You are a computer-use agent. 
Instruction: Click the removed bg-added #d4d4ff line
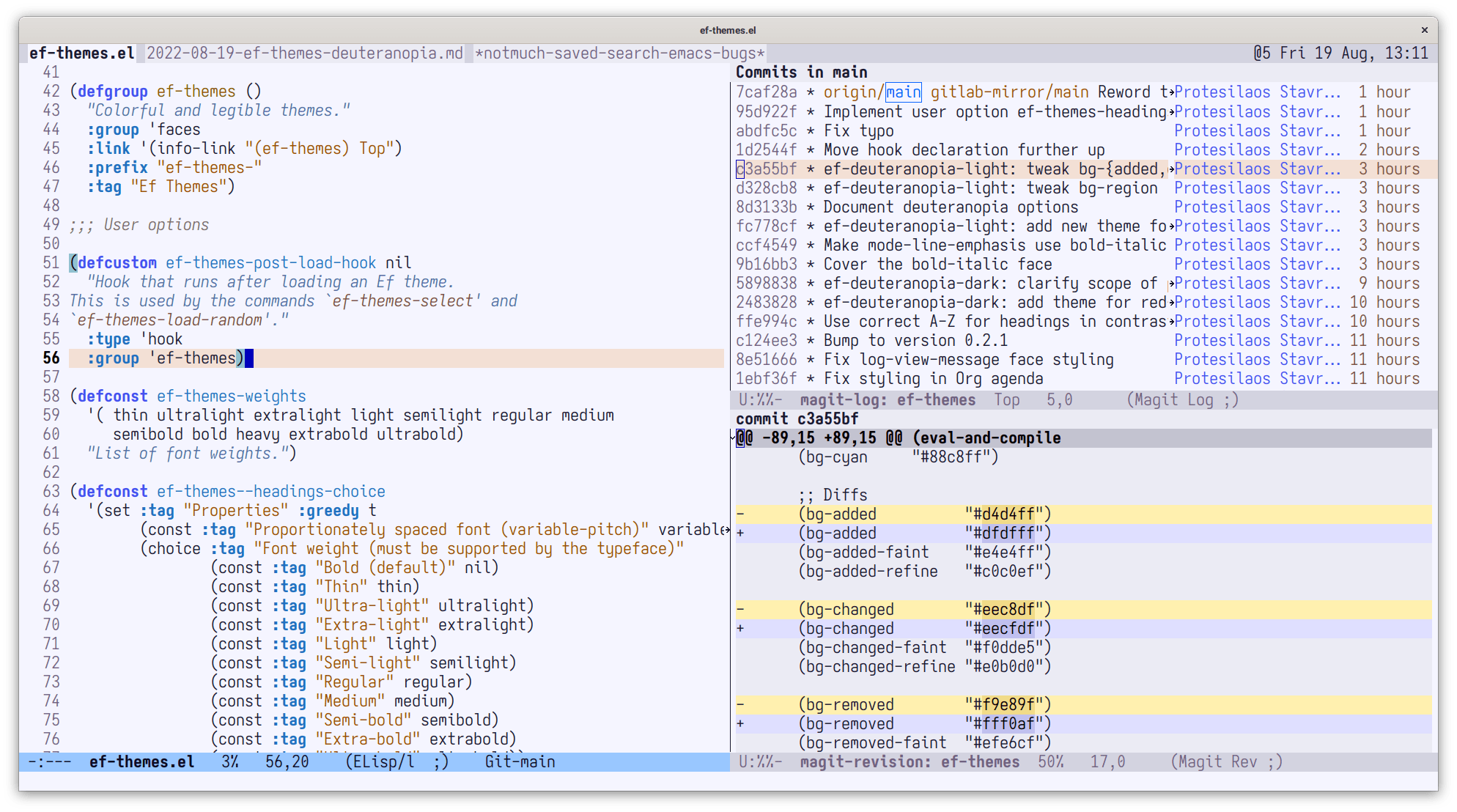click(1084, 514)
